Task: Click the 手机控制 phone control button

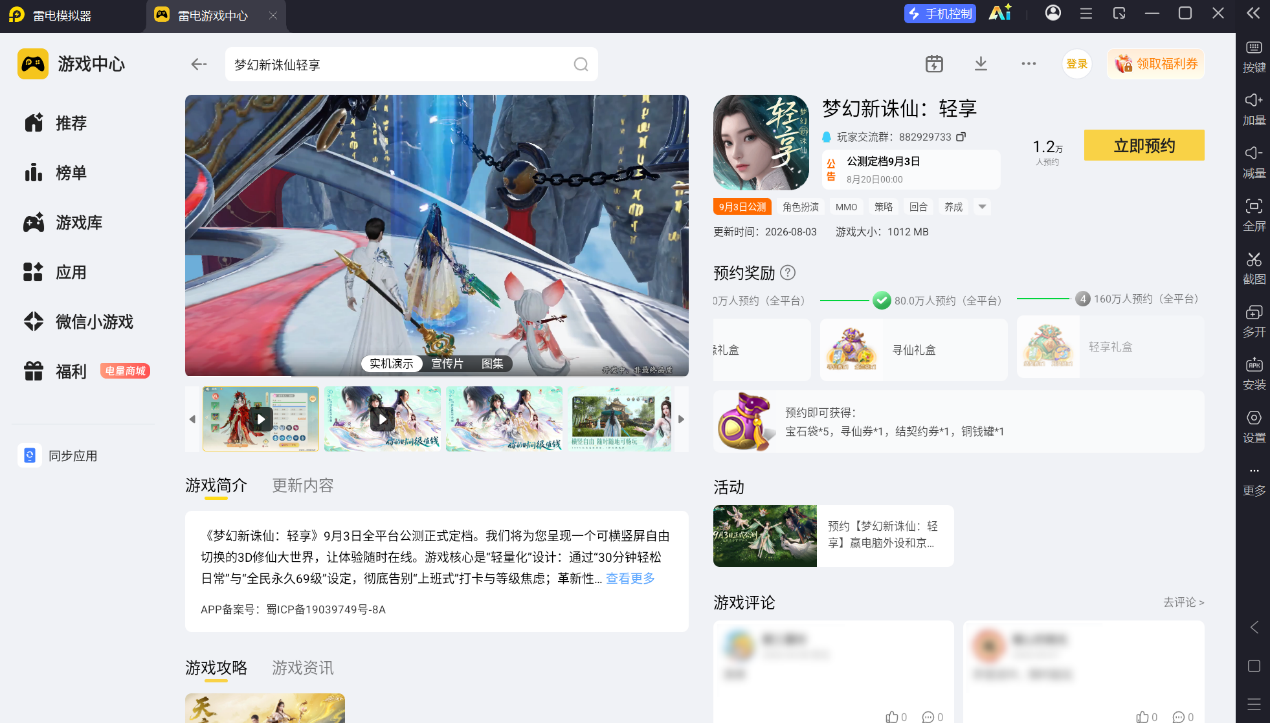Action: (x=939, y=14)
